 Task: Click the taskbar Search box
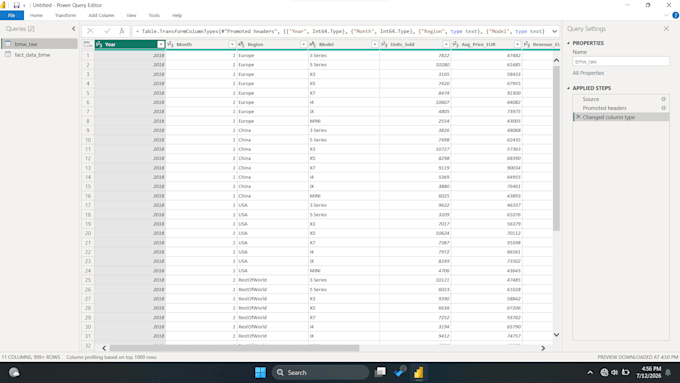click(x=320, y=372)
